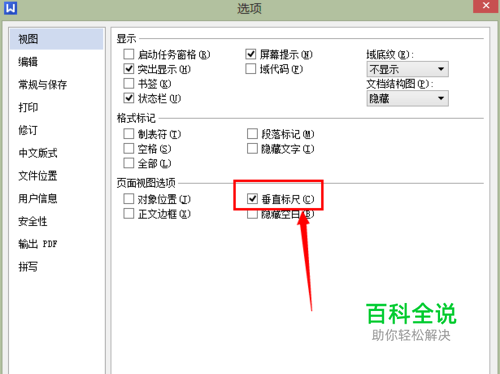Screen dimensions: 500x374
Task: Open the 打印 options category
Action: tap(28, 107)
